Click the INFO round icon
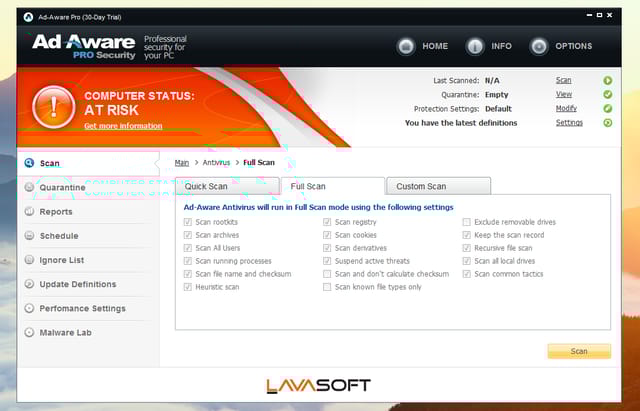Image resolution: width=640 pixels, height=411 pixels. [475, 46]
